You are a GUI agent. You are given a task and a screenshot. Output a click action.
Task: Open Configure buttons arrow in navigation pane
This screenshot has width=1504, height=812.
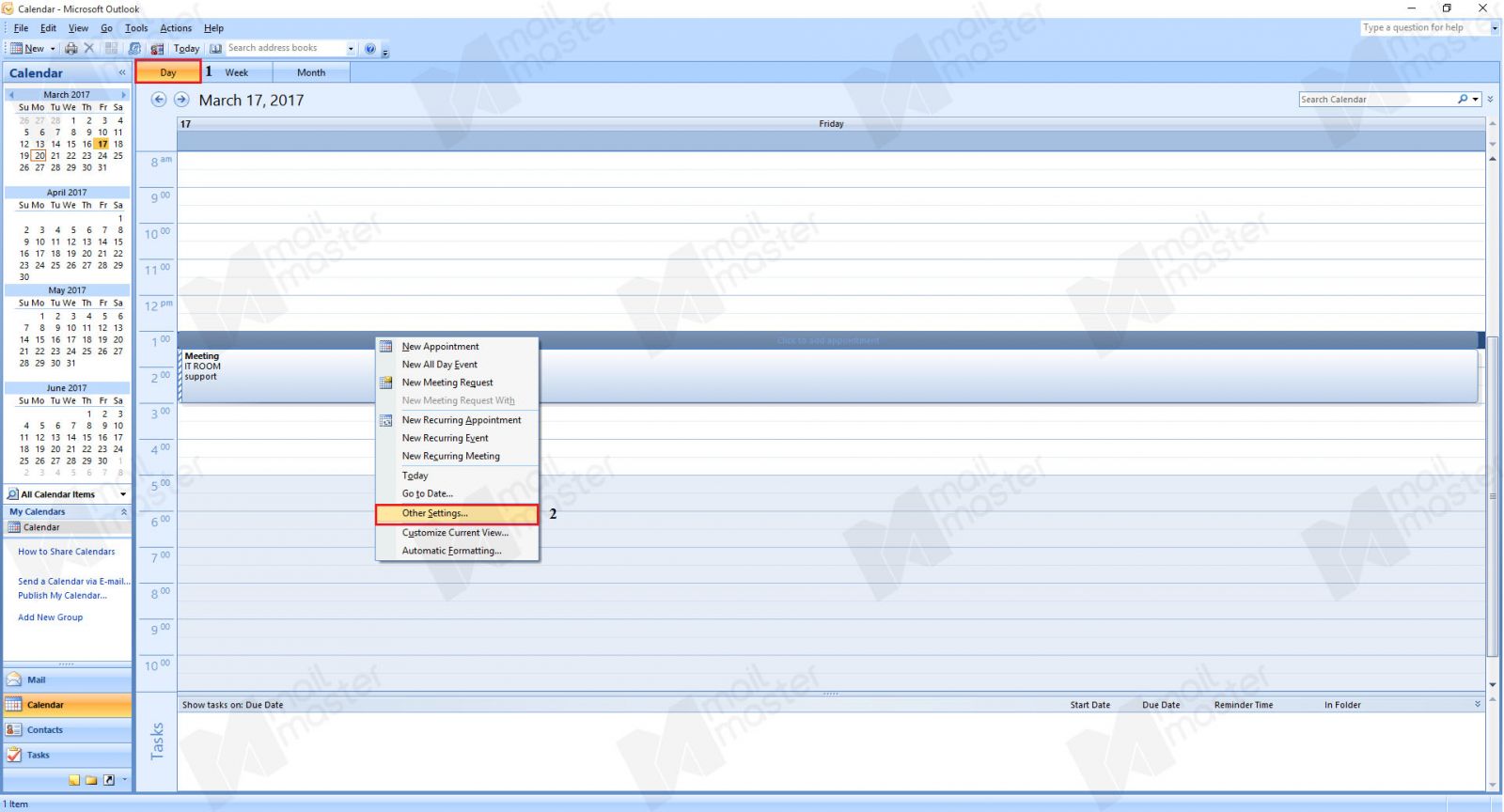pyautogui.click(x=124, y=780)
